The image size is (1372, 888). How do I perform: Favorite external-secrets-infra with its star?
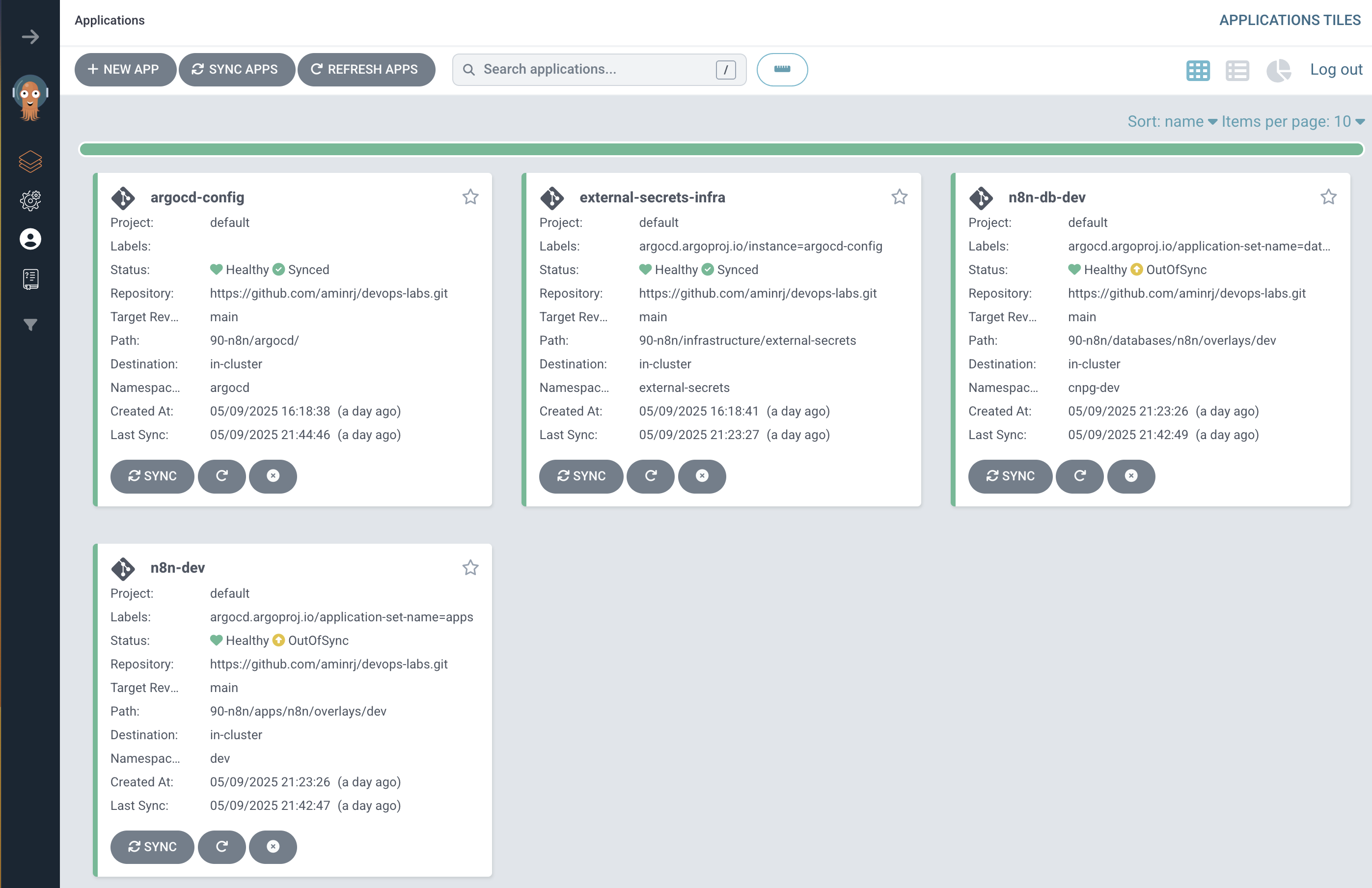(x=899, y=196)
